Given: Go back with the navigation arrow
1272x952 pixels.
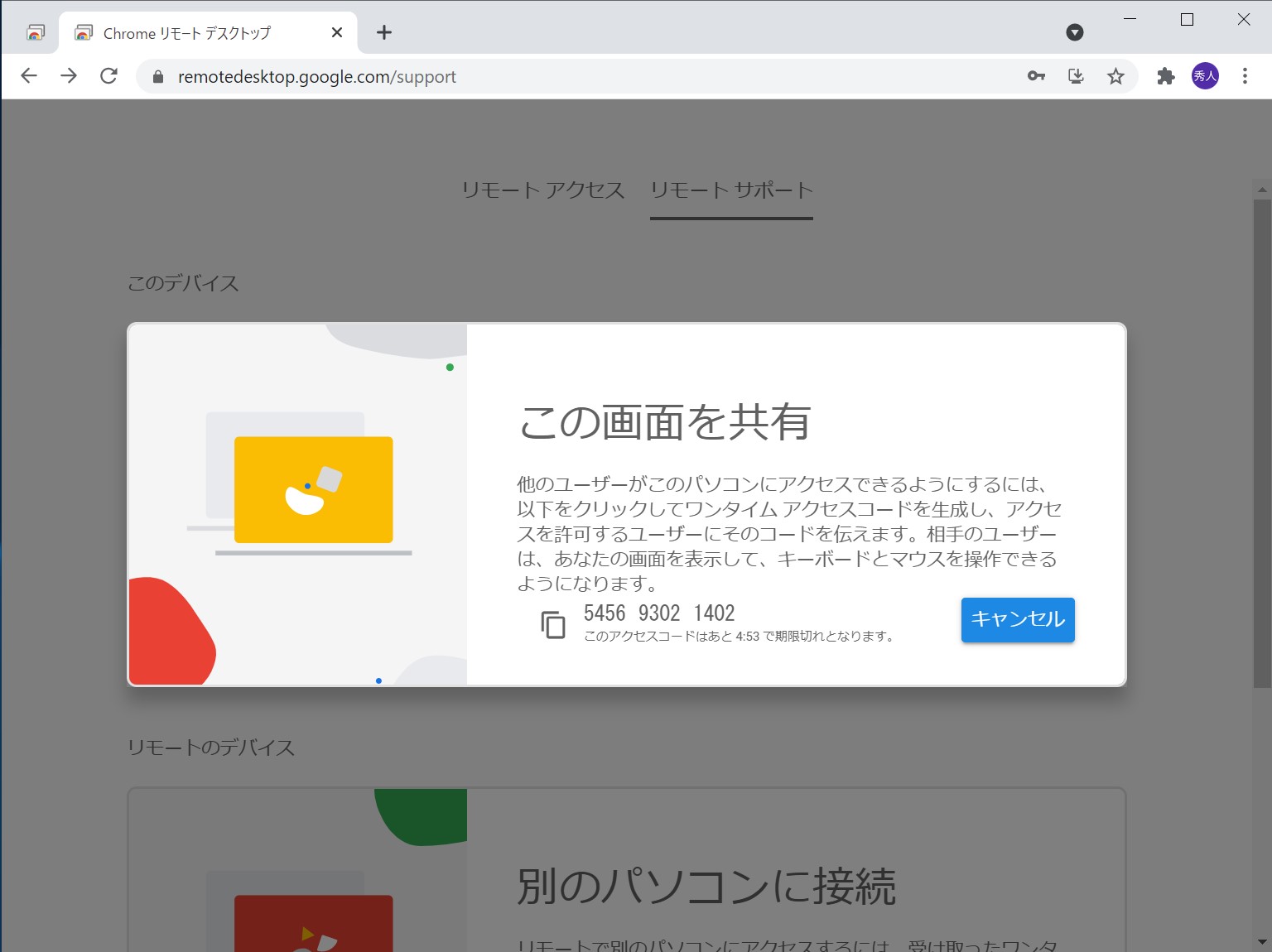Looking at the screenshot, I should [29, 75].
